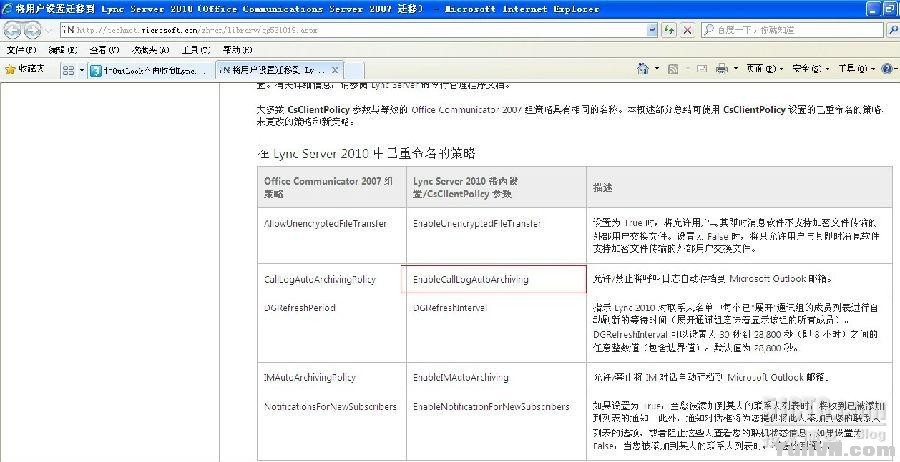Viewport: 900px width, 462px height.
Task: Open the 页面(P) command bar menu
Action: (x=765, y=69)
